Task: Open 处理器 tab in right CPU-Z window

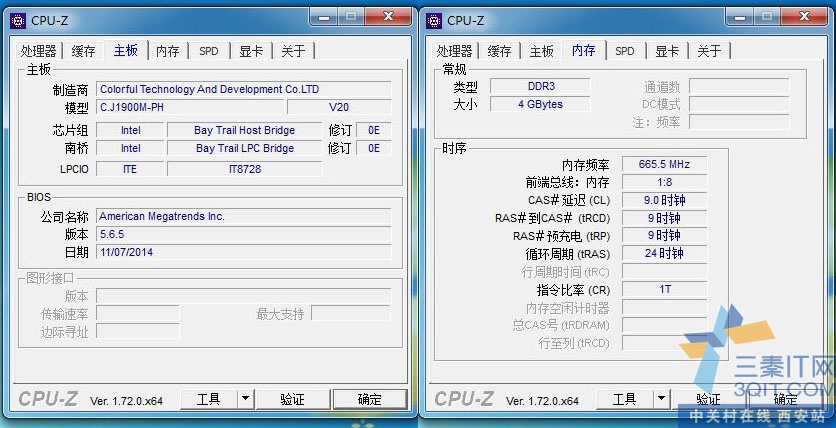Action: [454, 51]
